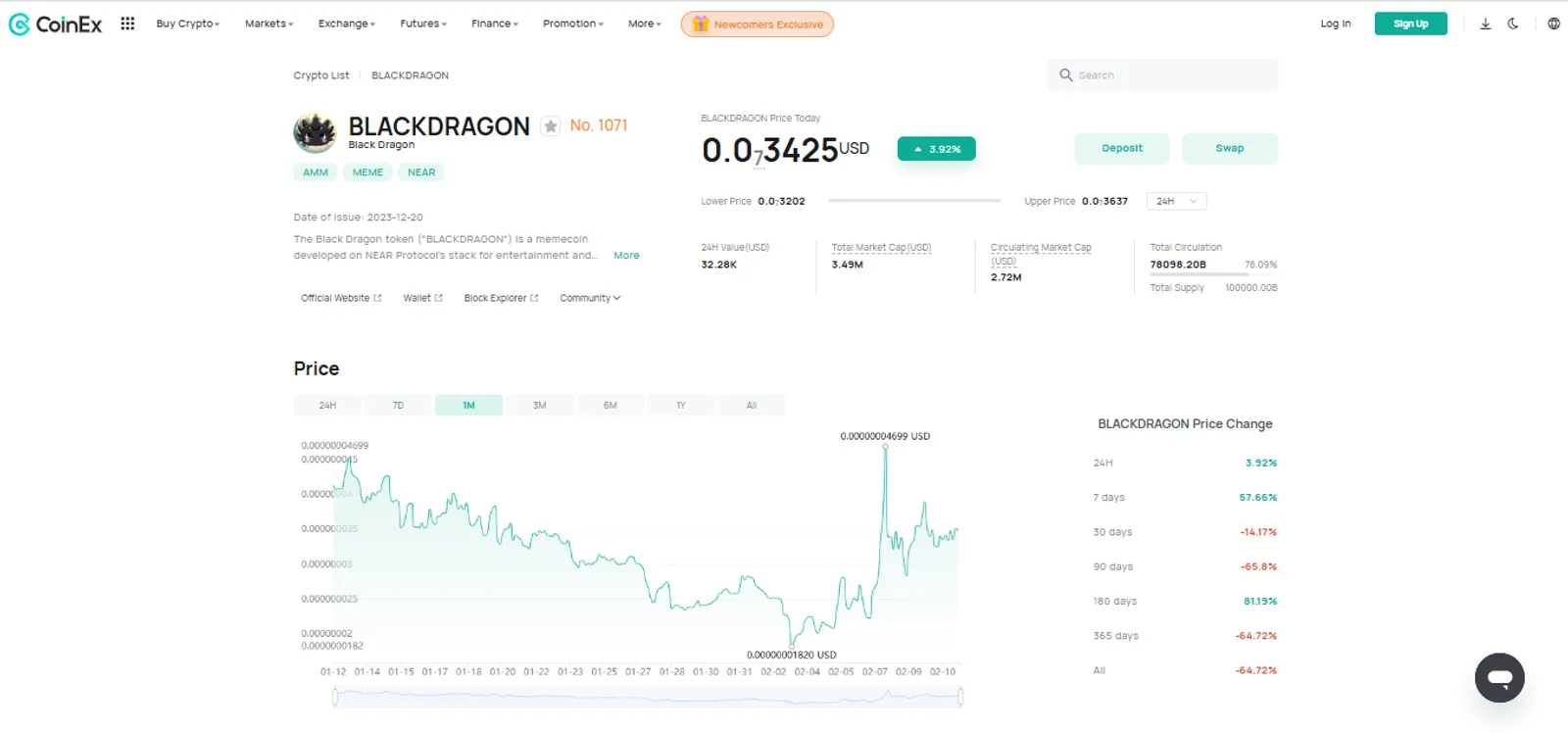Click the left handle of chart range slider

(335, 697)
